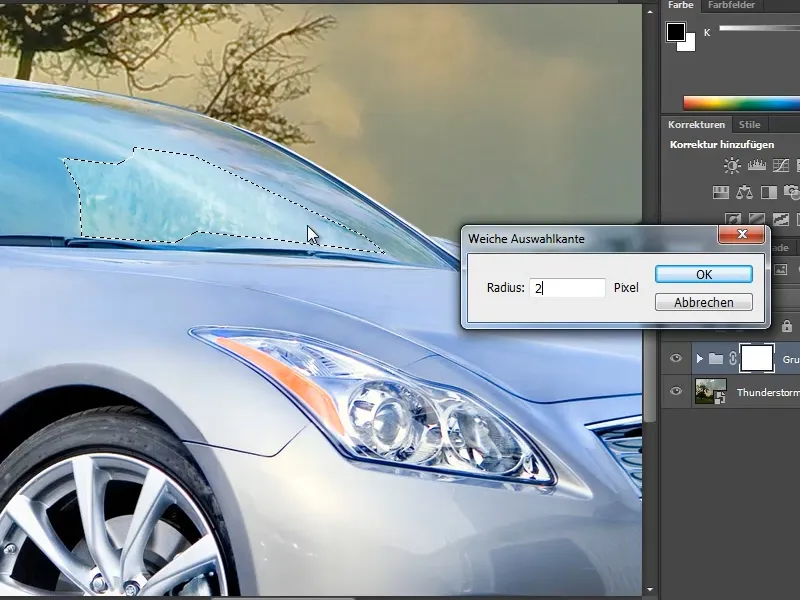The width and height of the screenshot is (800, 600).
Task: Click the Korrektur hinzufügen heading
Action: pyautogui.click(x=722, y=144)
